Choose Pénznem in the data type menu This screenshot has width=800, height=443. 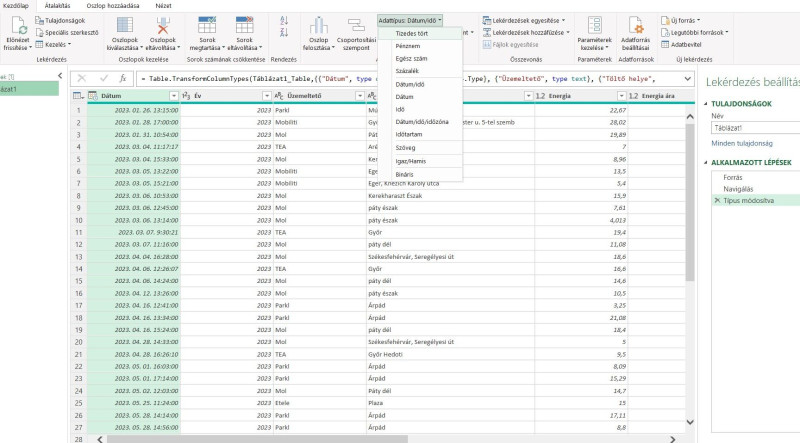click(420, 46)
